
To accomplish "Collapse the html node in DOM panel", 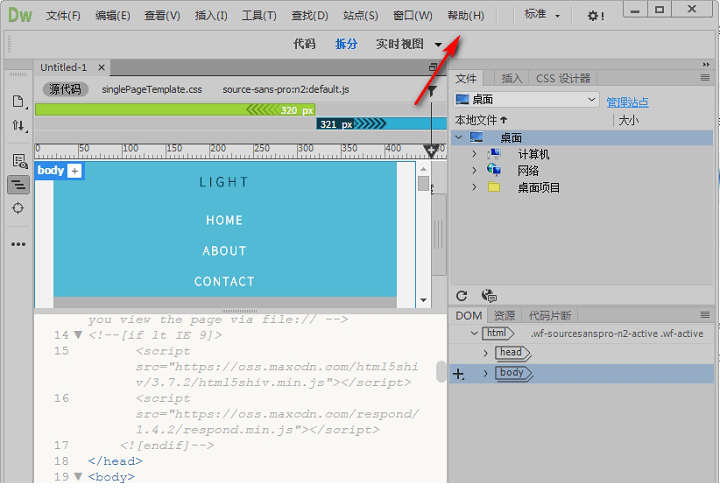I will 474,333.
